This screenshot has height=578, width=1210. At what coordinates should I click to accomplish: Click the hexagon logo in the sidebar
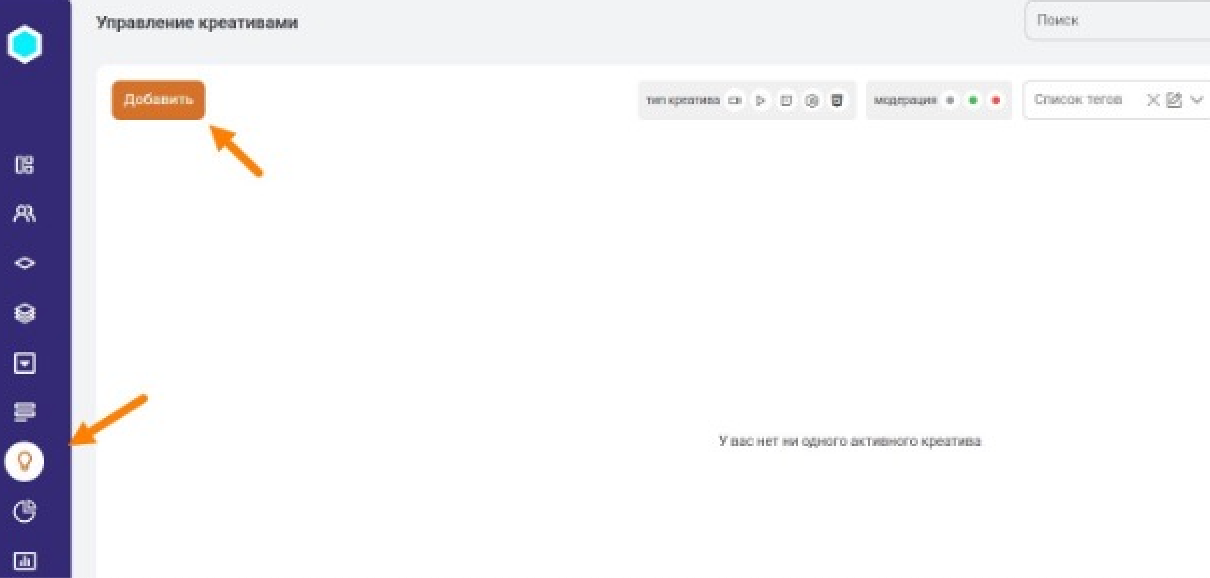[x=25, y=45]
